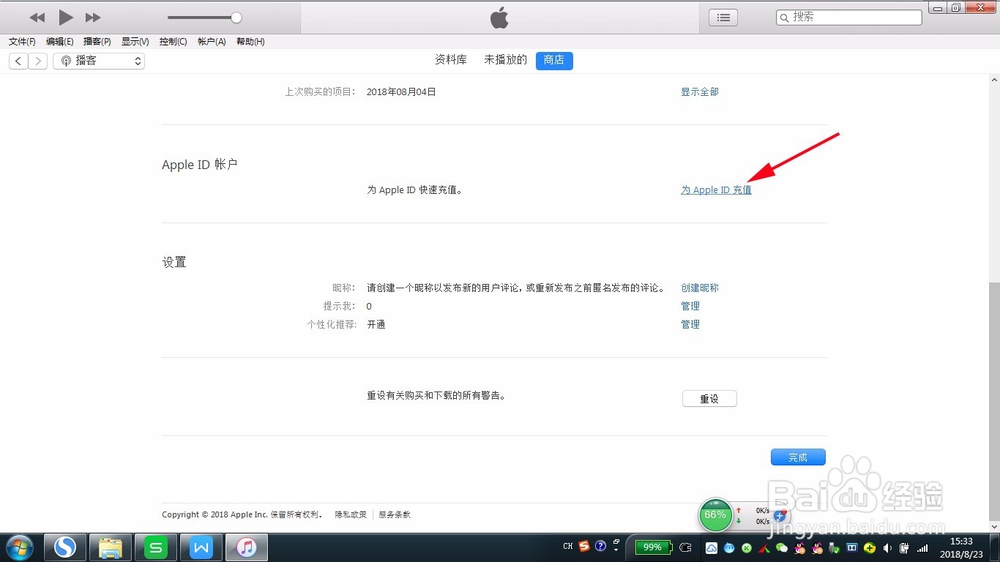Click the Safely Remove Hardware USB icon

coord(835,548)
